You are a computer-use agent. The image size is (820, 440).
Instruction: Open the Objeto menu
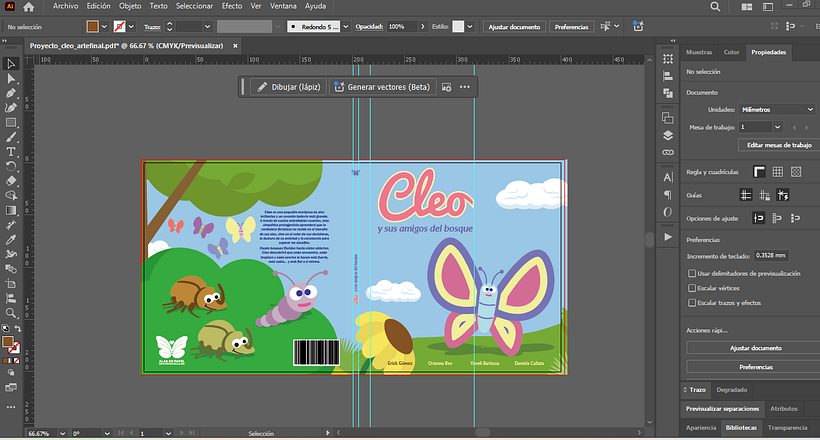pyautogui.click(x=130, y=6)
